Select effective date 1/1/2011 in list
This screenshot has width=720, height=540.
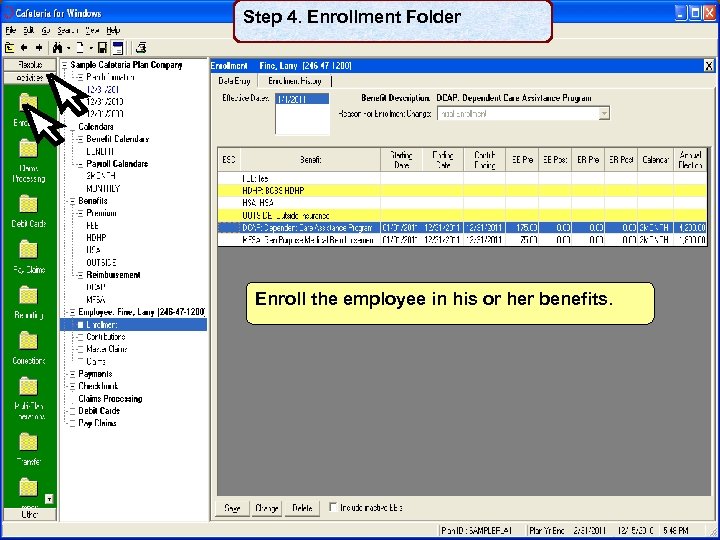(x=302, y=99)
